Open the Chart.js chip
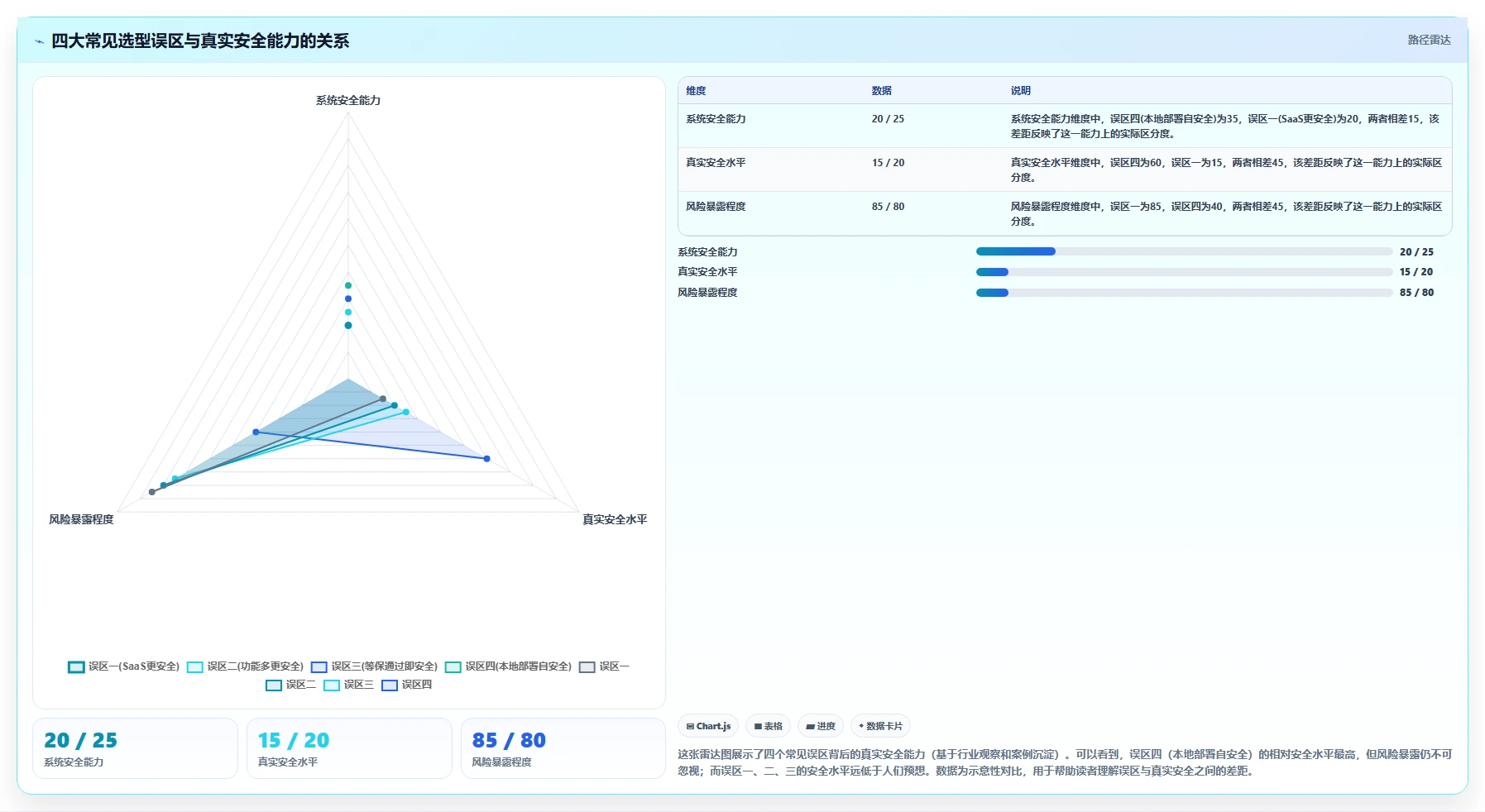The width and height of the screenshot is (1485, 812). (708, 726)
